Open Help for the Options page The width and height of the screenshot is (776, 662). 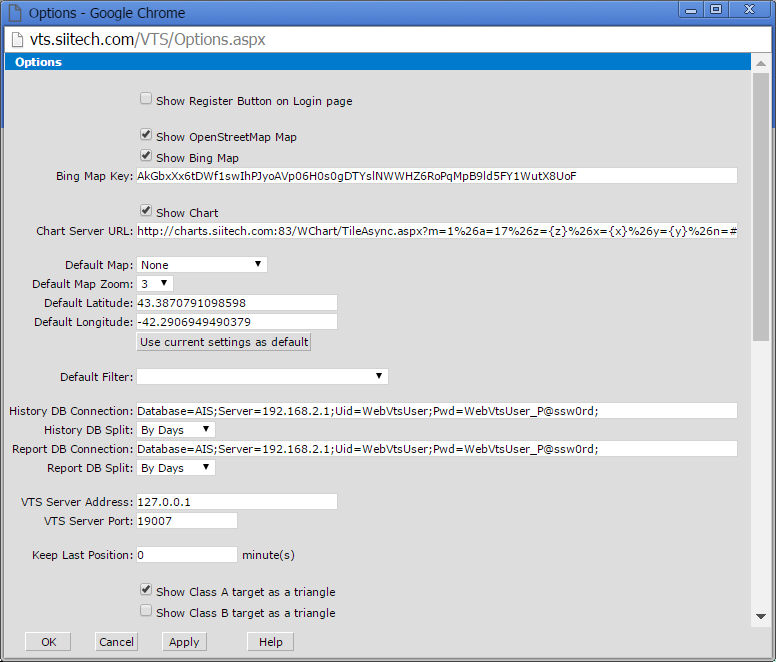click(271, 642)
